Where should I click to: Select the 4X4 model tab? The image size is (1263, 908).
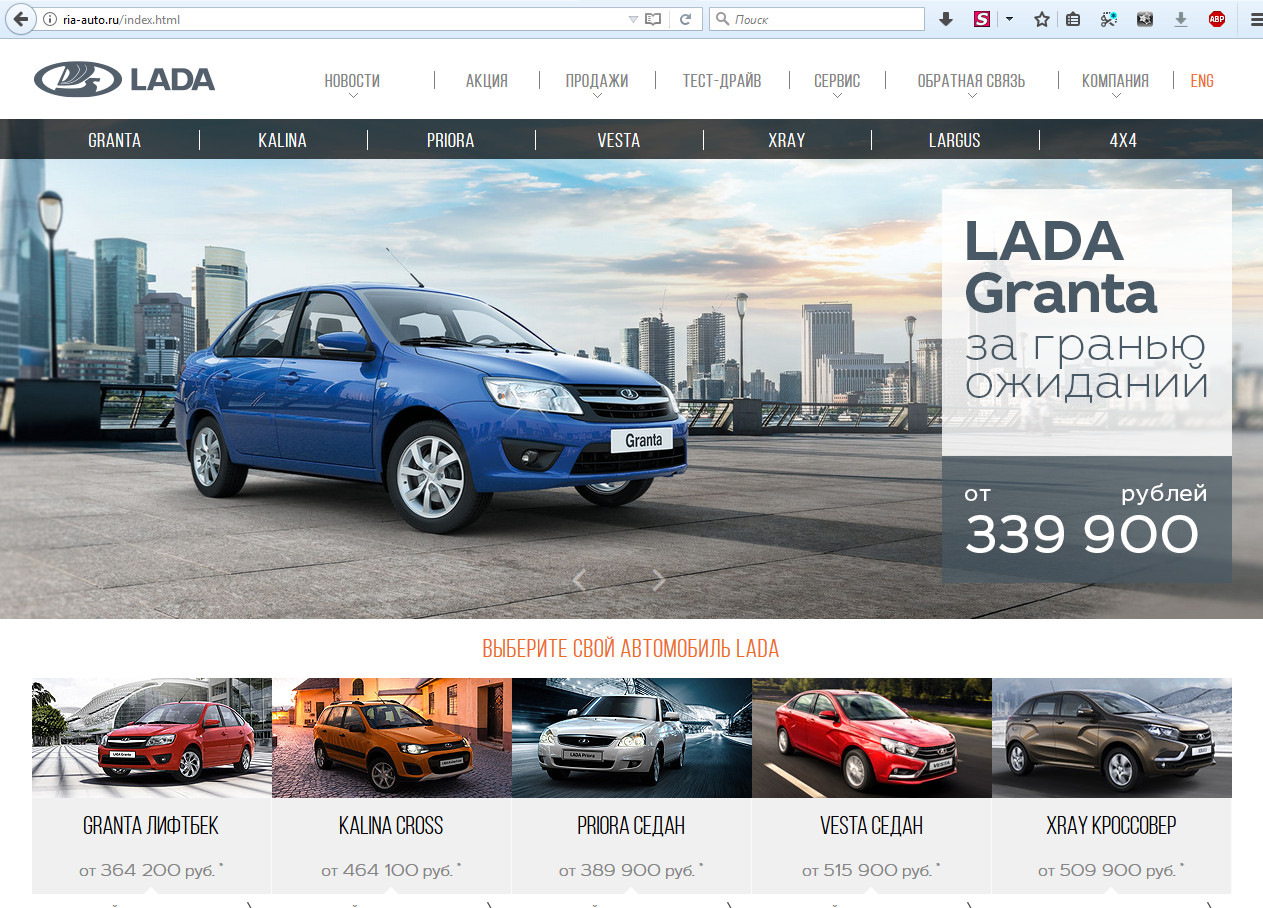pos(1123,140)
